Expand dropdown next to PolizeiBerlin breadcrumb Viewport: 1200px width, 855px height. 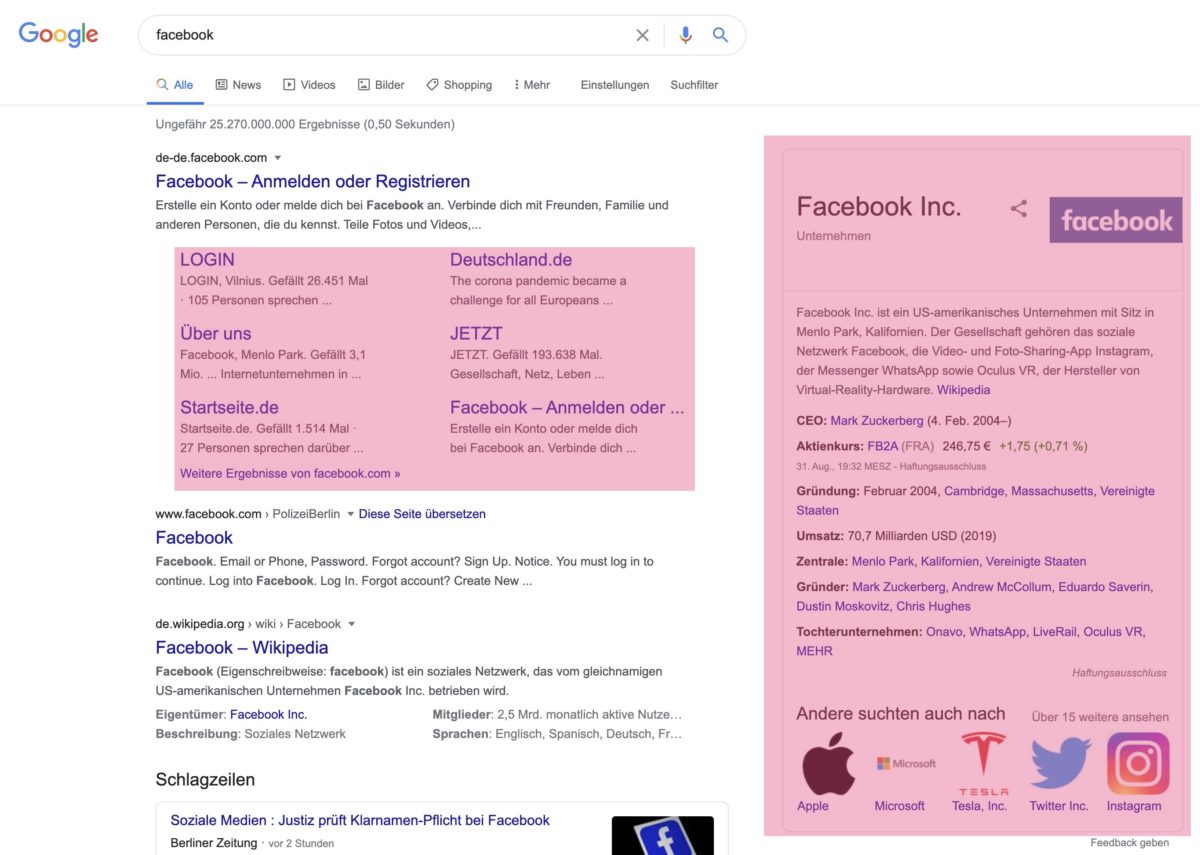[351, 514]
